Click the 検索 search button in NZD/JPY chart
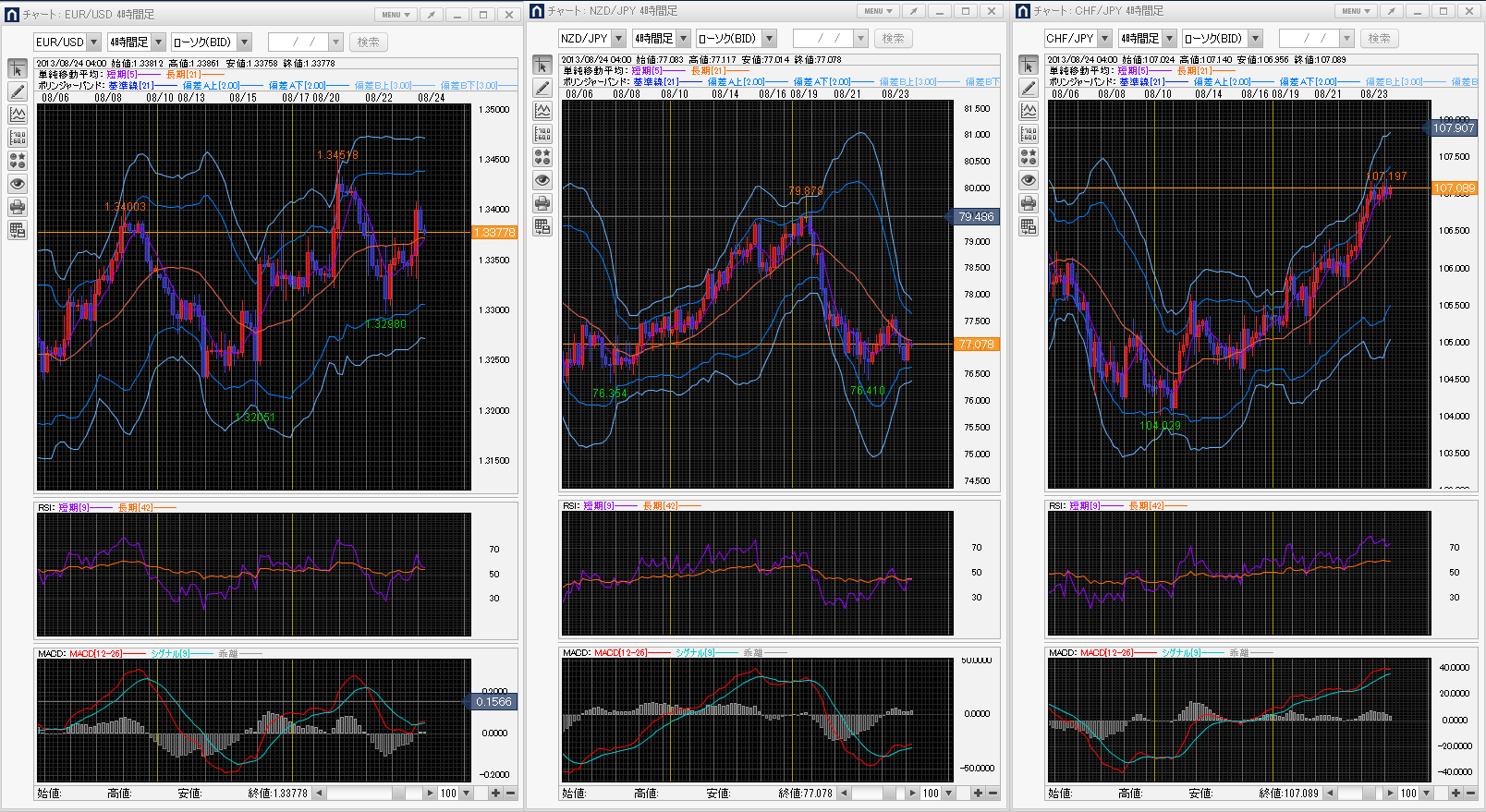Viewport: 1486px width, 812px height. coord(893,39)
